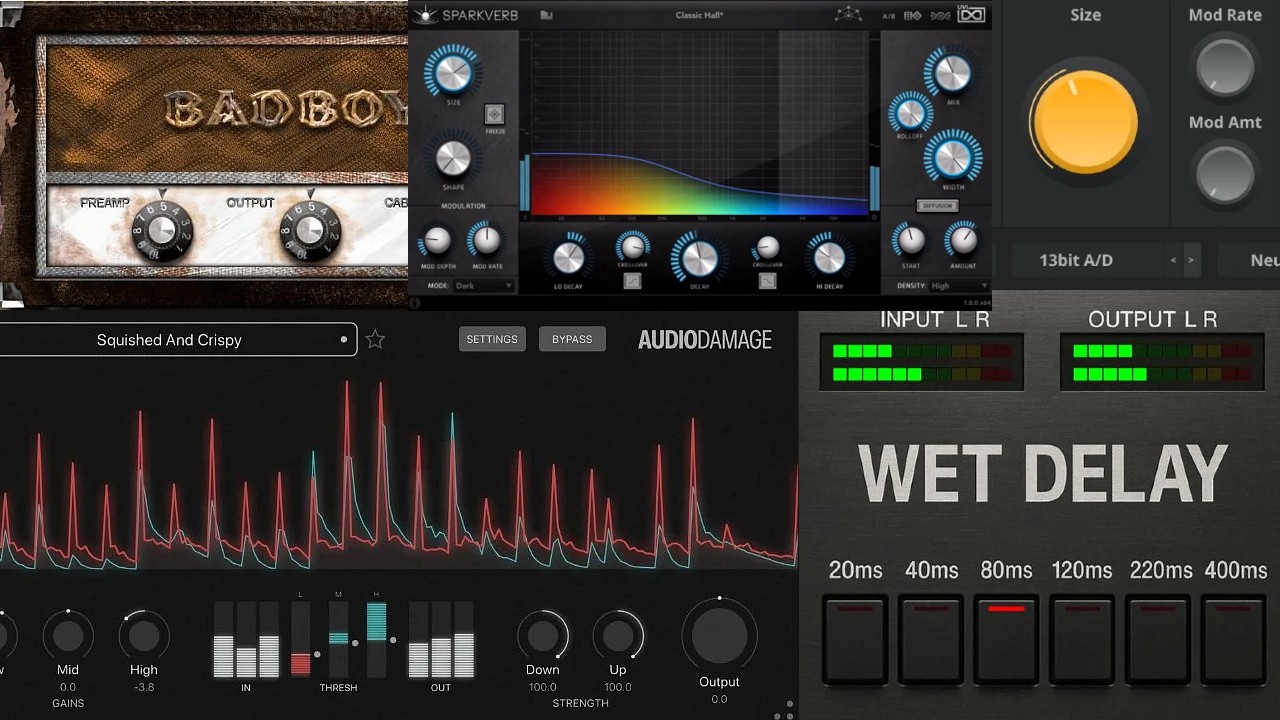This screenshot has height=720, width=1280.
Task: Click the Wet Delay Input L R meter
Action: (921, 362)
